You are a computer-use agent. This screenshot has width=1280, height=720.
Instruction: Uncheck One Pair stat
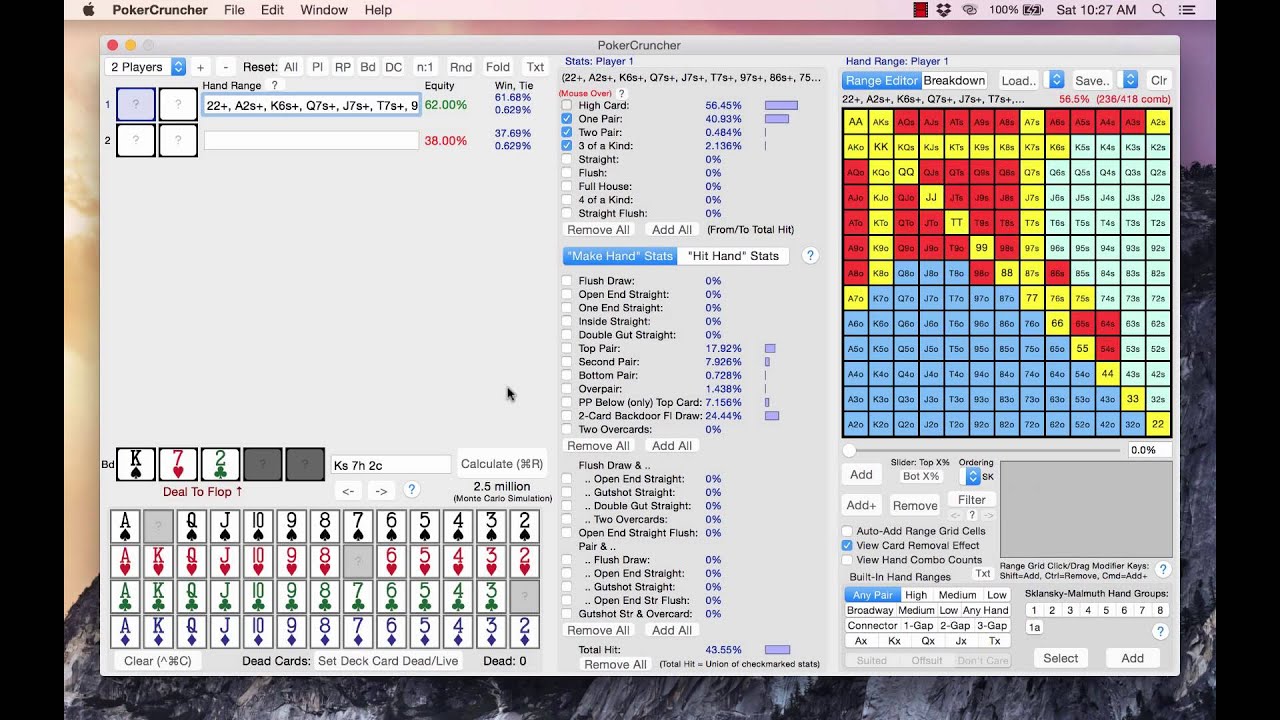[567, 119]
